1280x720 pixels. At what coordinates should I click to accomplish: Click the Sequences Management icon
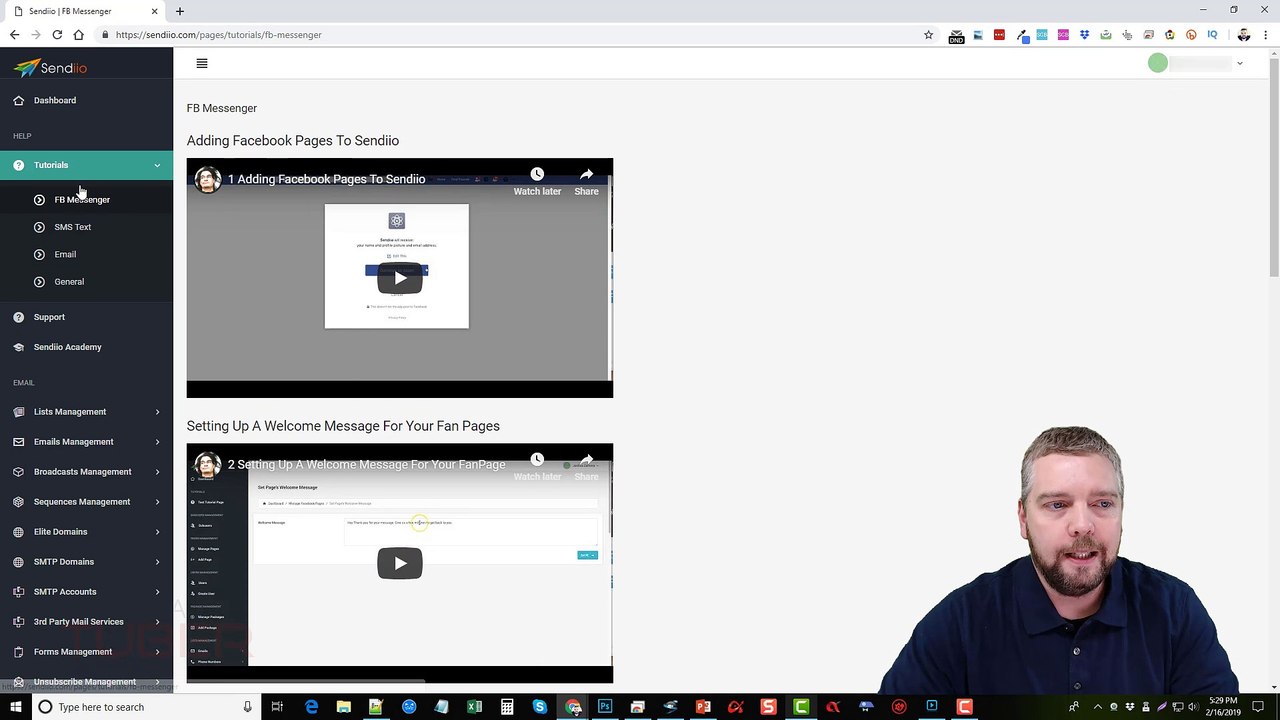(19, 502)
